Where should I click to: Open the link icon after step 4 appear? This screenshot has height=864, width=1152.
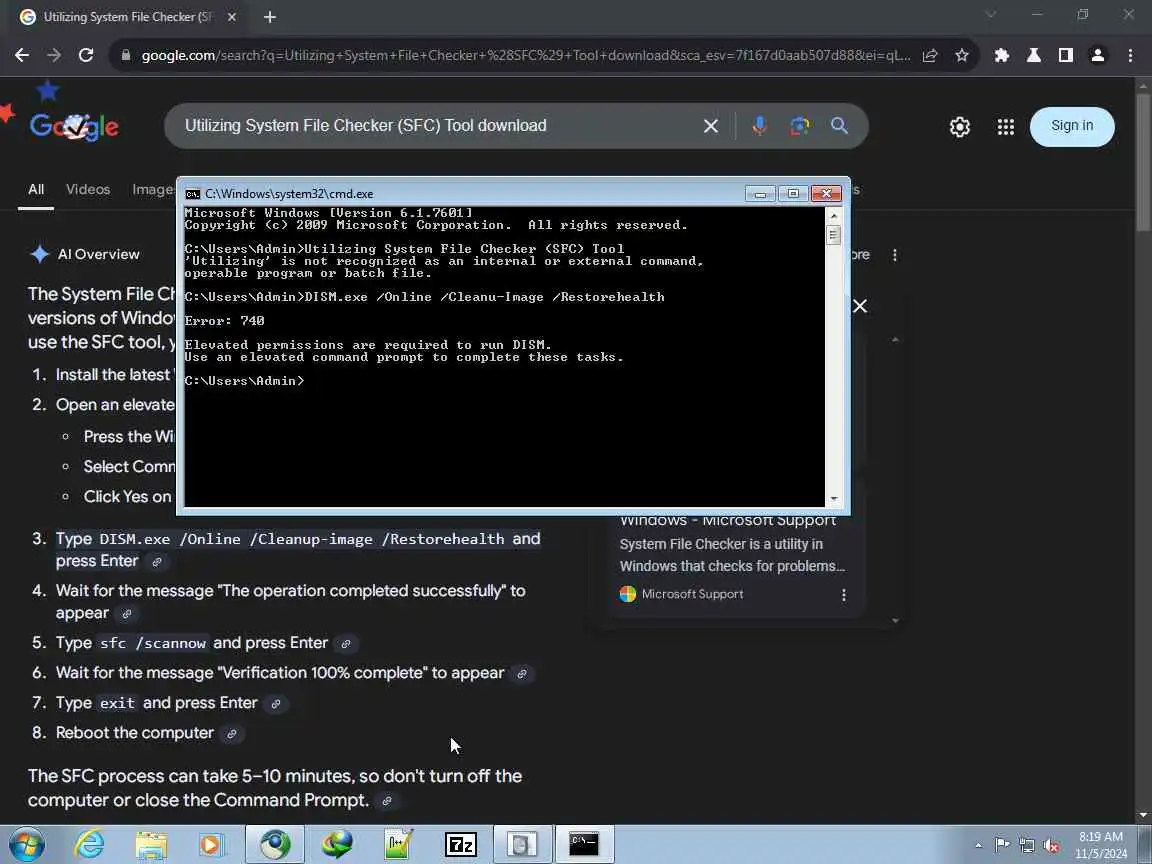tap(126, 614)
